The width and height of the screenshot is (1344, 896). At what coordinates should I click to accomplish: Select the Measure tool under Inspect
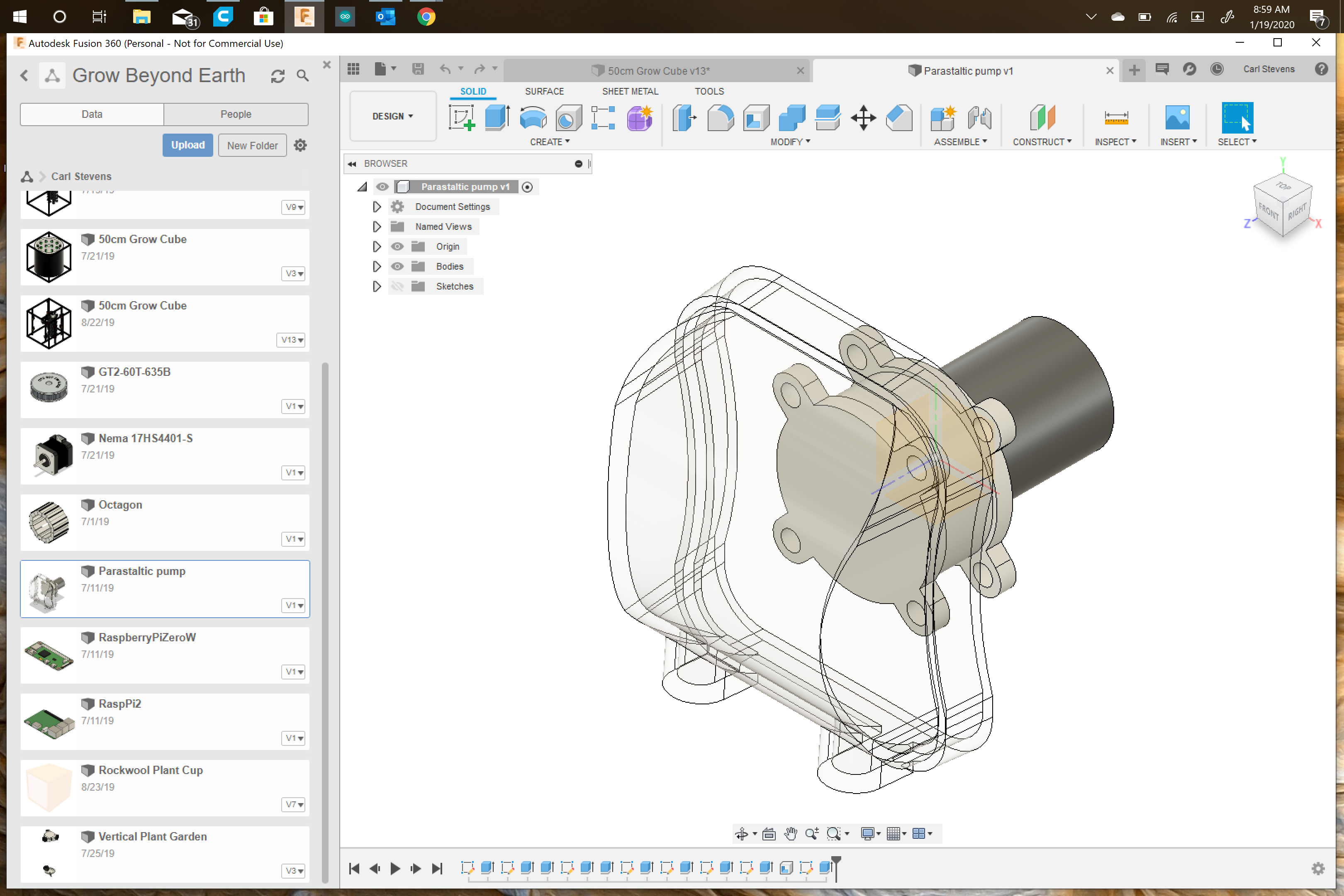(x=1115, y=118)
